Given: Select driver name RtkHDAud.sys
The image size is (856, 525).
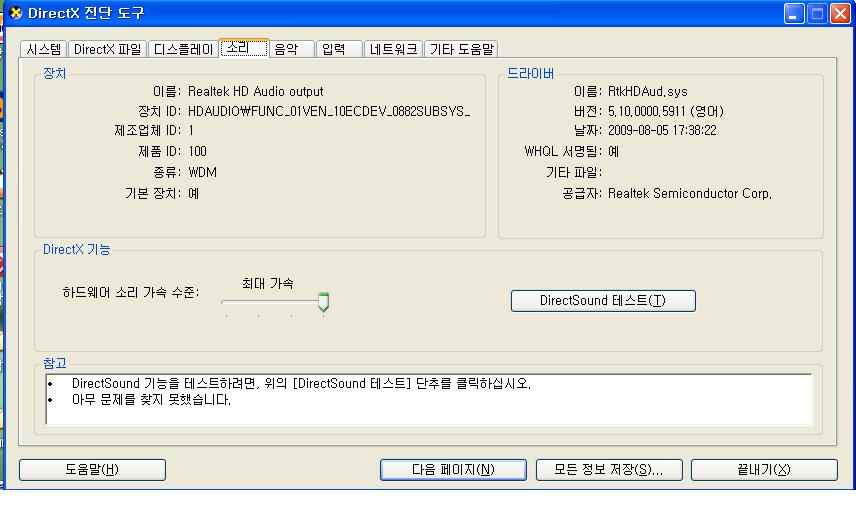Looking at the screenshot, I should (647, 91).
